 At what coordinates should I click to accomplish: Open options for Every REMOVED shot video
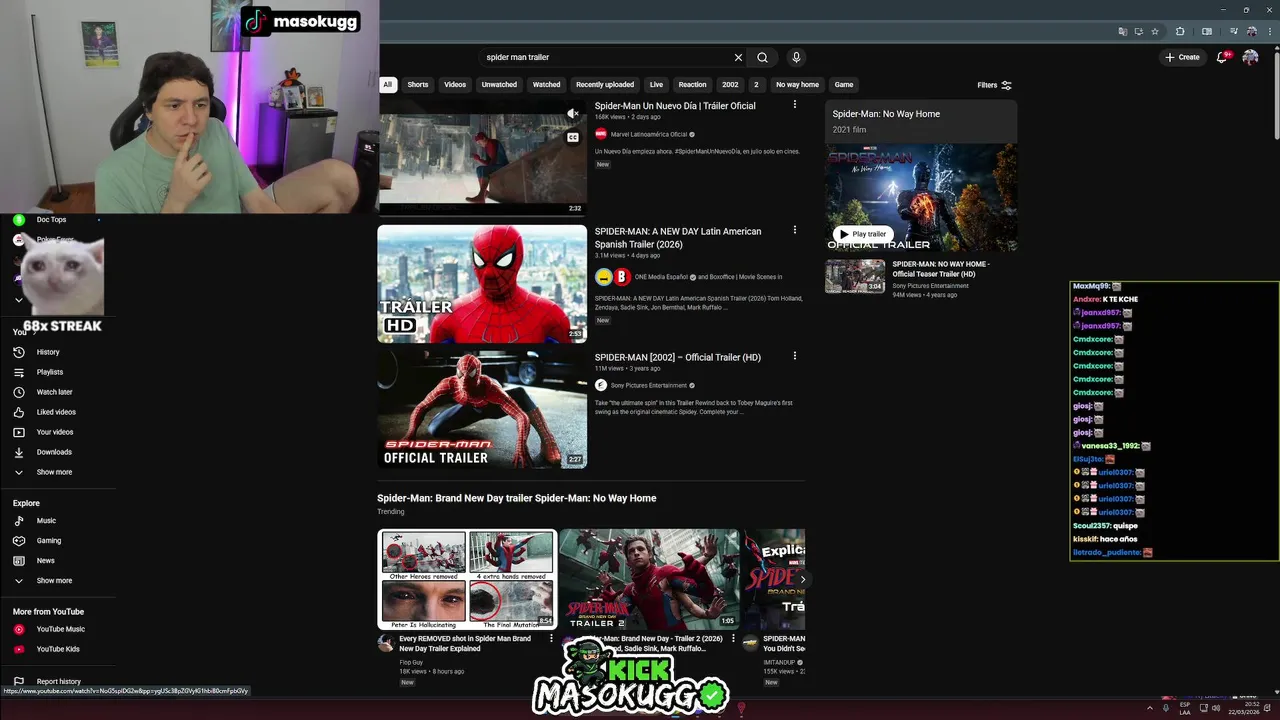coord(551,638)
